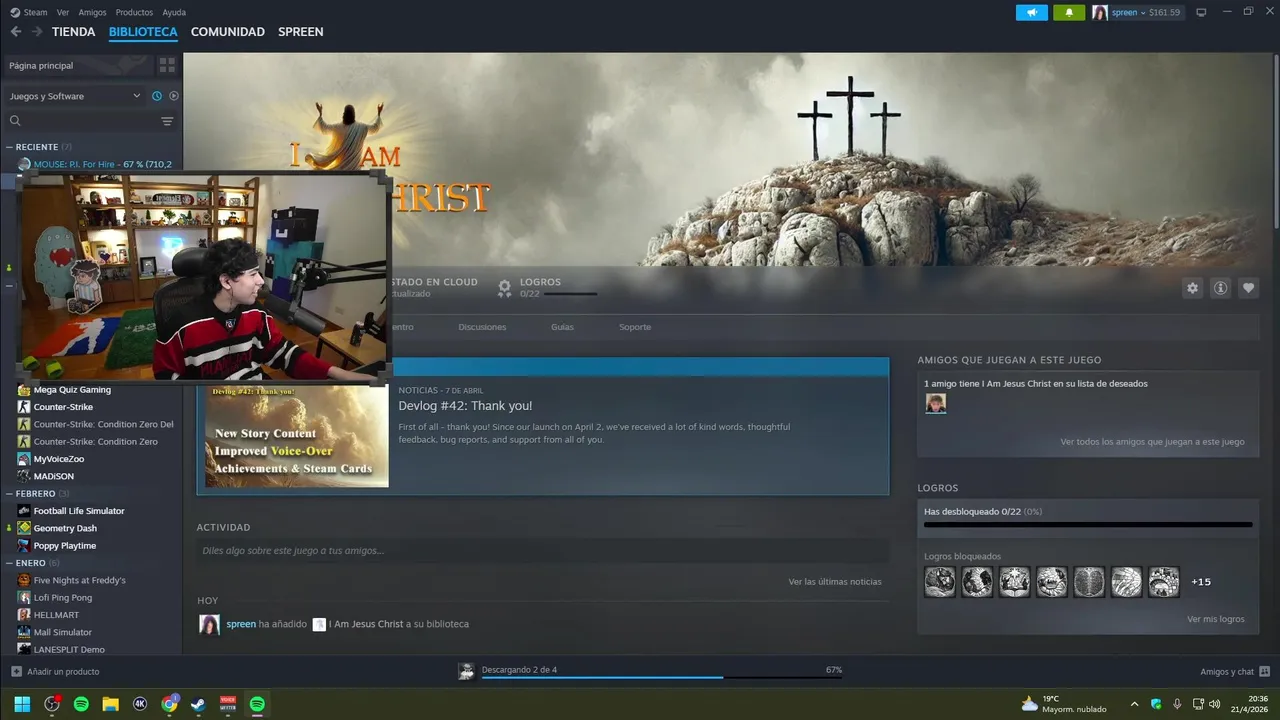
Task: Switch to Big Picture mode monitor icon
Action: (1201, 12)
